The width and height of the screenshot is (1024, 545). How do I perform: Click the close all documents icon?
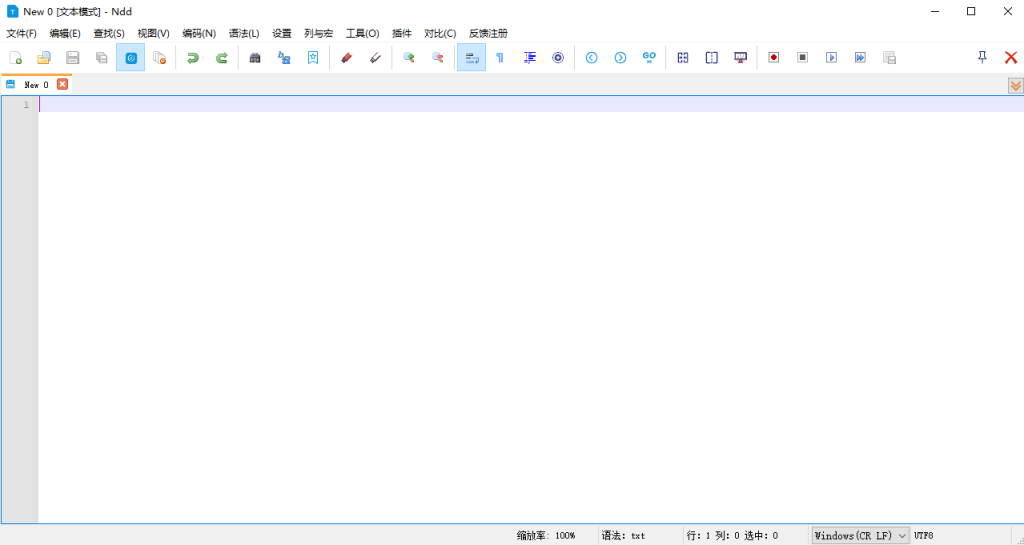(159, 57)
